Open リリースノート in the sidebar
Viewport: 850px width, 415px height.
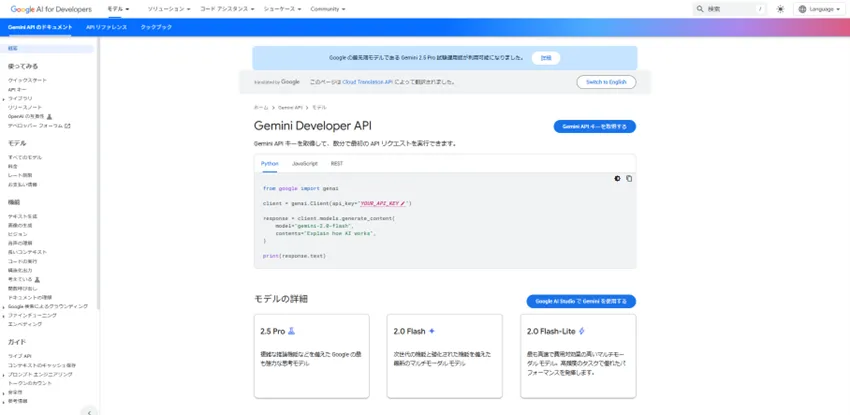coord(24,108)
